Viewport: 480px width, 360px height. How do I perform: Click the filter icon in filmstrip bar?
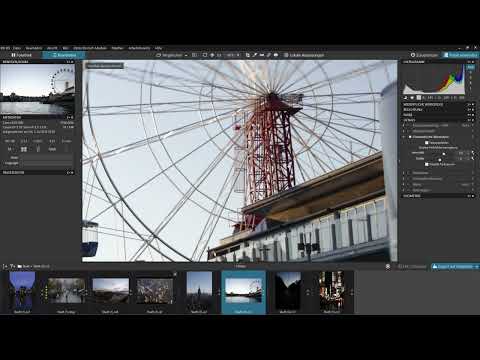tap(12, 266)
